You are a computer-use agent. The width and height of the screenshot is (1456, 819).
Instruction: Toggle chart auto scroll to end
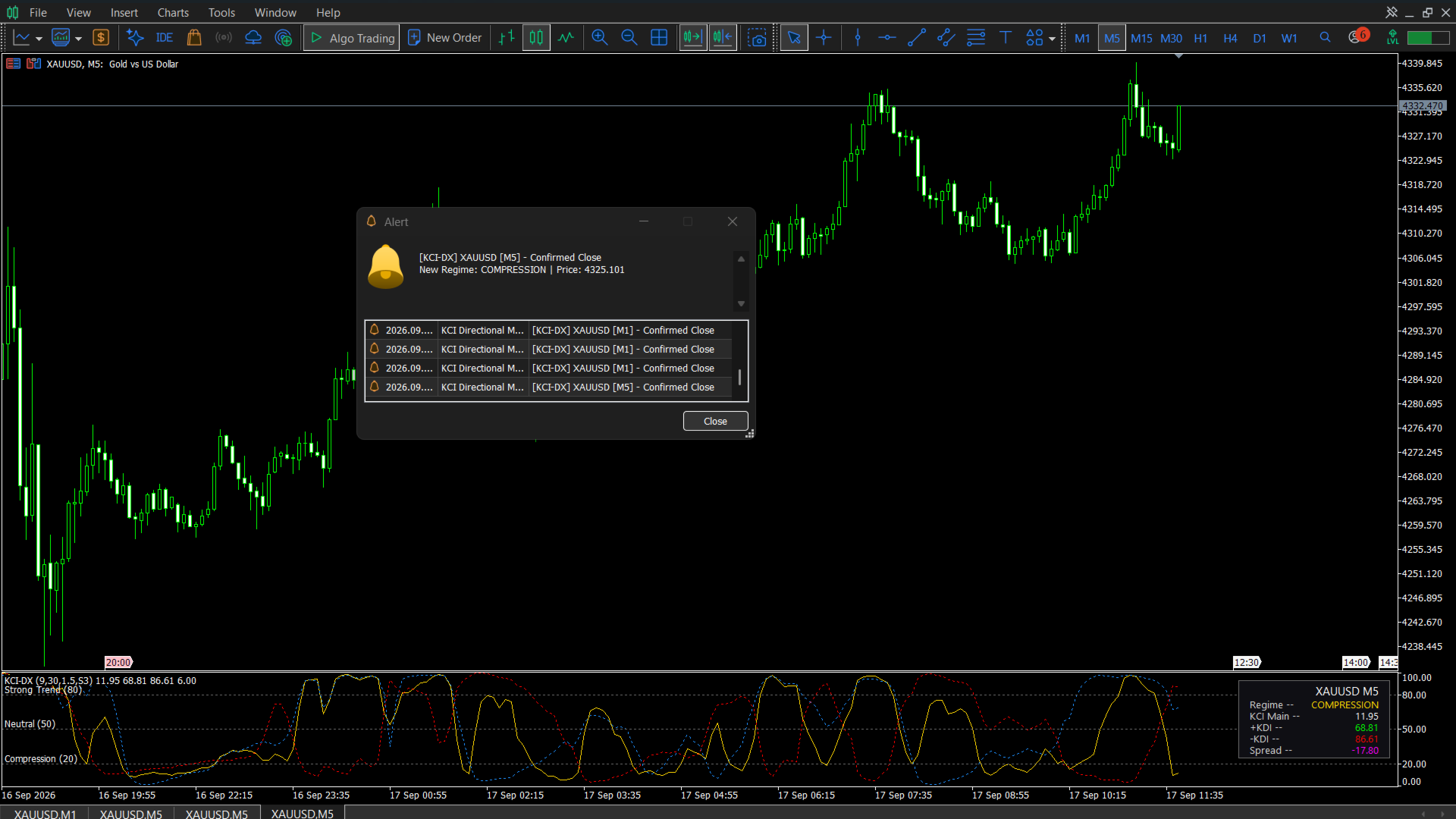click(x=693, y=38)
